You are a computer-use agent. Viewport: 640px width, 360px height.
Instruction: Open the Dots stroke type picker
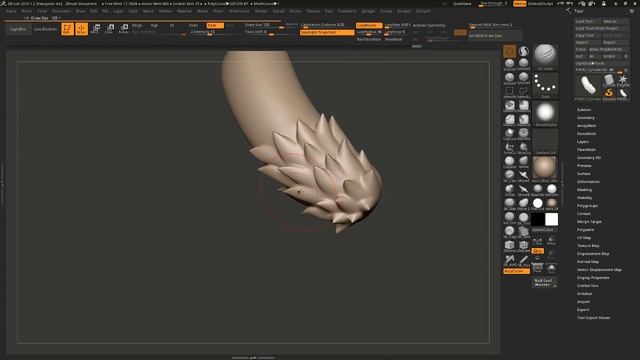coord(545,85)
